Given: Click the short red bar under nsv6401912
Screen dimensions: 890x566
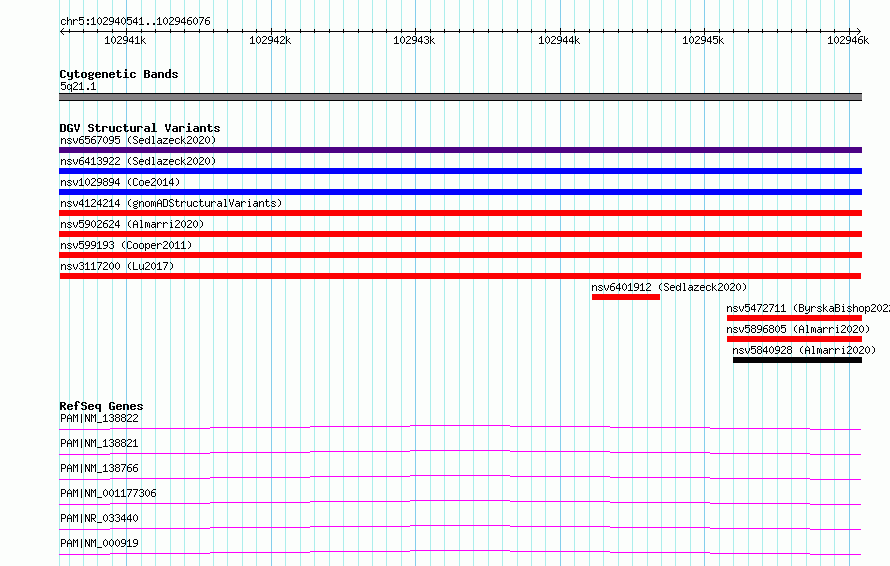Looking at the screenshot, I should [625, 297].
